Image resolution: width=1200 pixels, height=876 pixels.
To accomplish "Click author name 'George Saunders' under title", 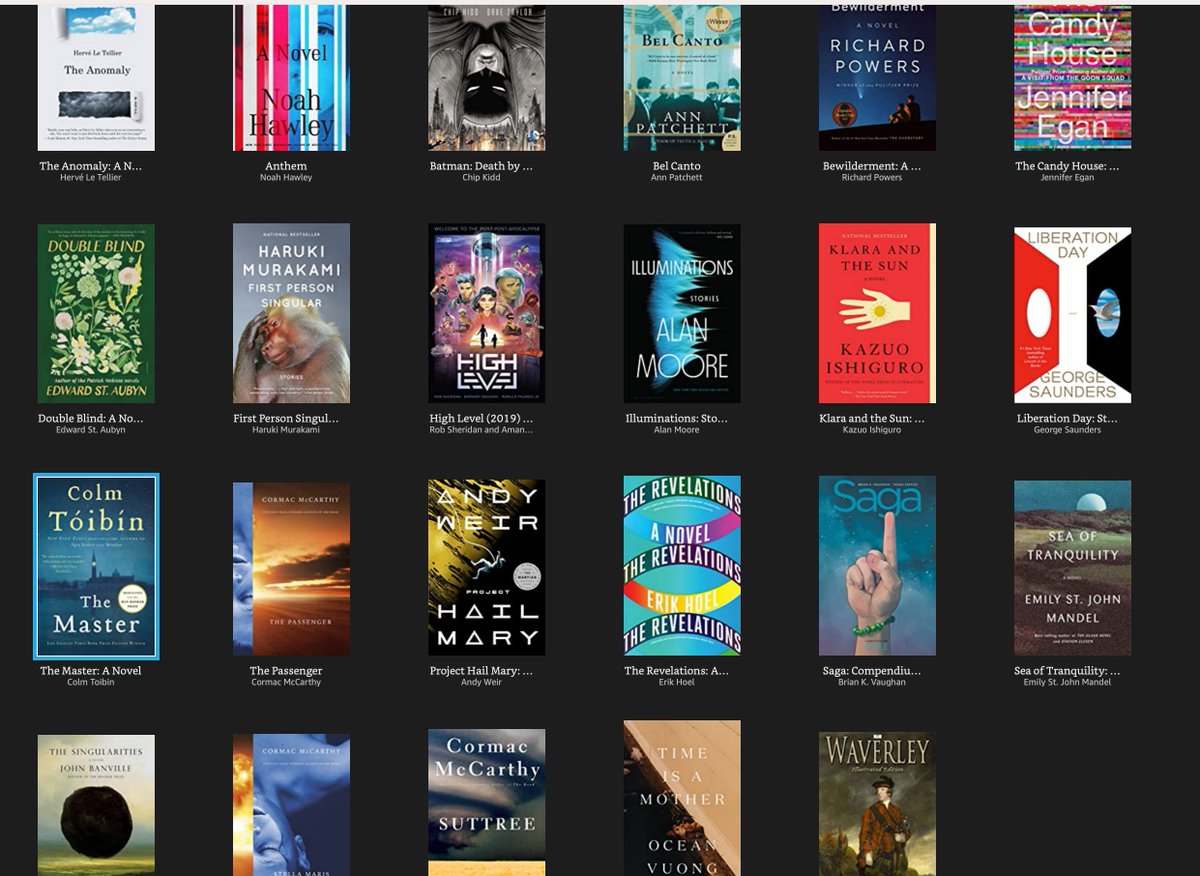I will coord(1067,430).
